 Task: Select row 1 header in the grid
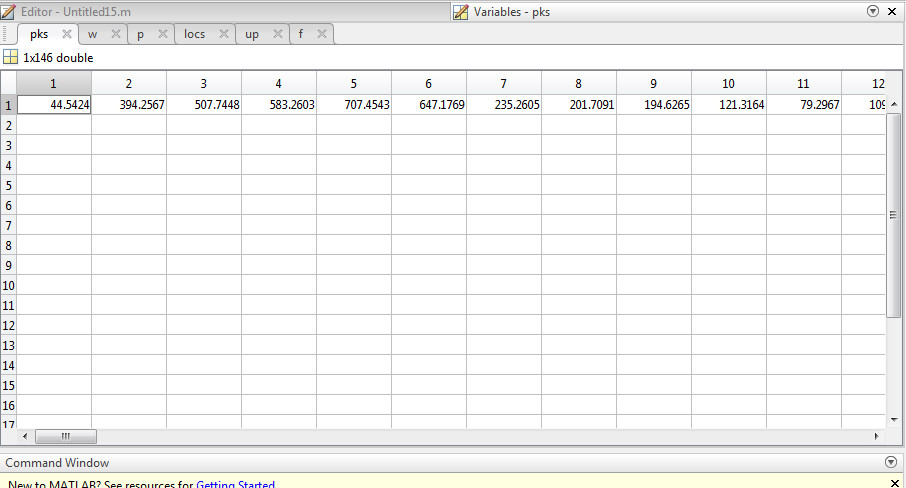8,105
